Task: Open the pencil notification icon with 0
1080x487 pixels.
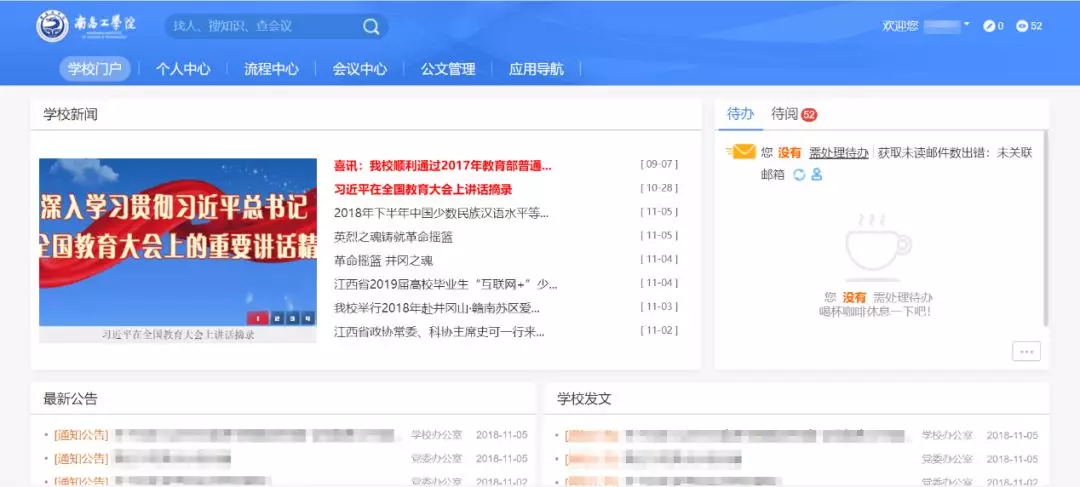Action: coord(989,26)
